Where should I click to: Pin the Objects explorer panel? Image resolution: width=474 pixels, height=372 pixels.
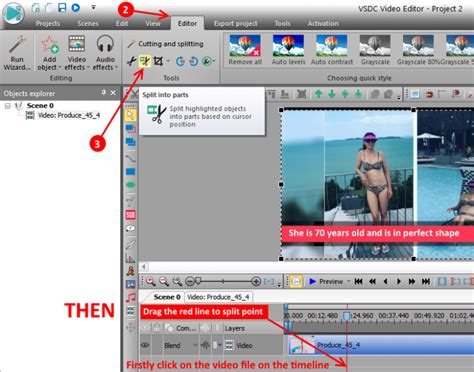point(104,92)
